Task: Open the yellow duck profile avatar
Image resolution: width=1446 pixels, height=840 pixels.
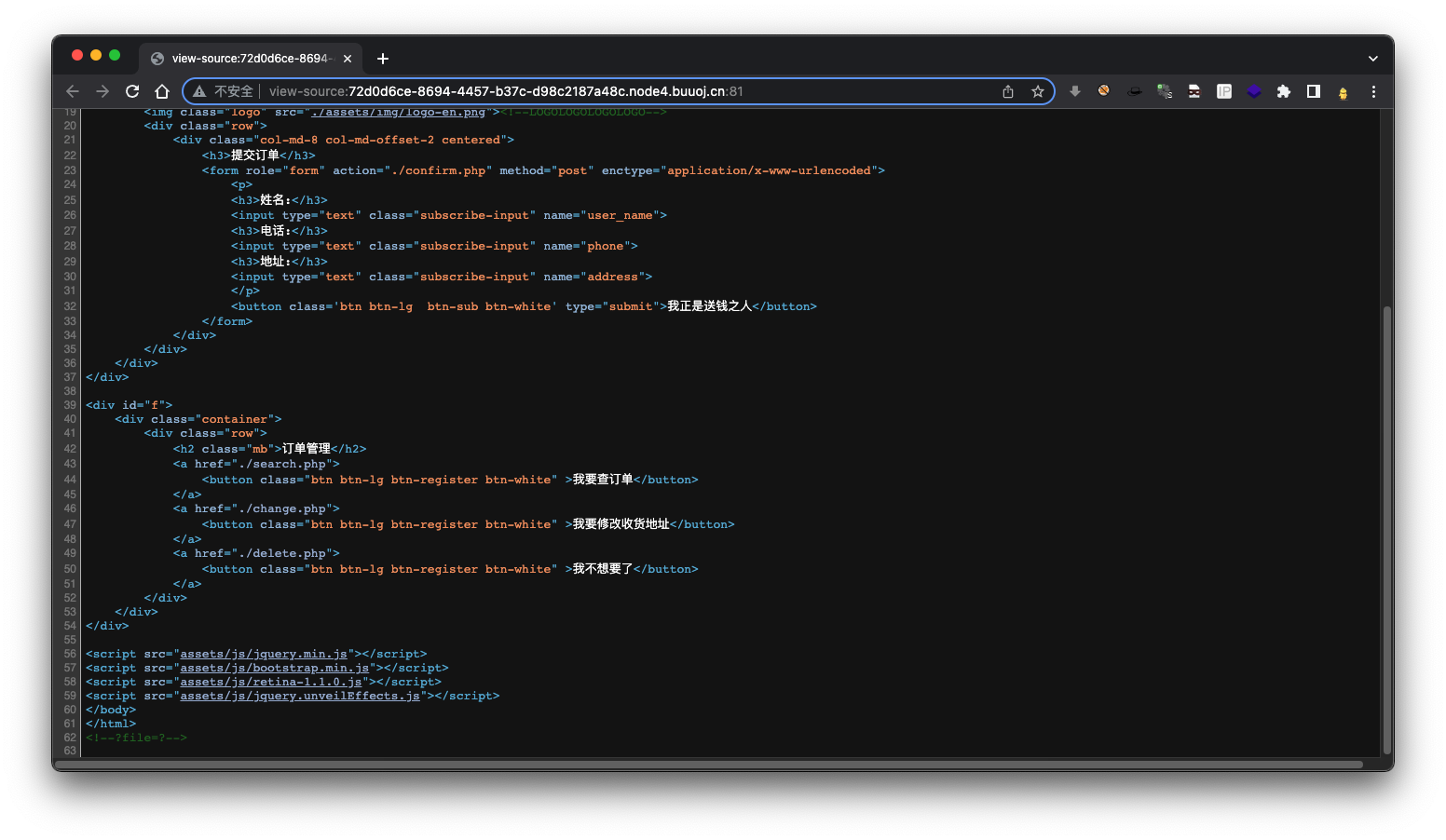Action: click(x=1344, y=92)
